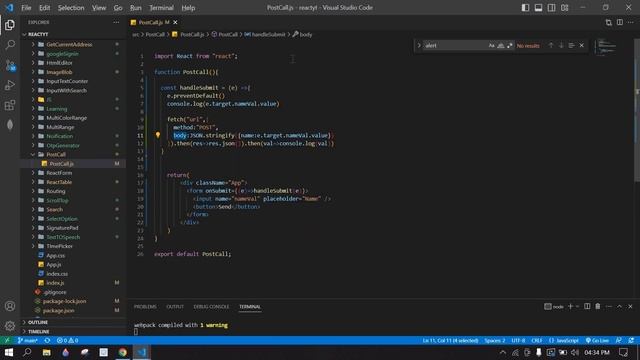The height and width of the screenshot is (360, 640).
Task: Click Spaces: 2 indentation setting
Action: tap(495, 340)
